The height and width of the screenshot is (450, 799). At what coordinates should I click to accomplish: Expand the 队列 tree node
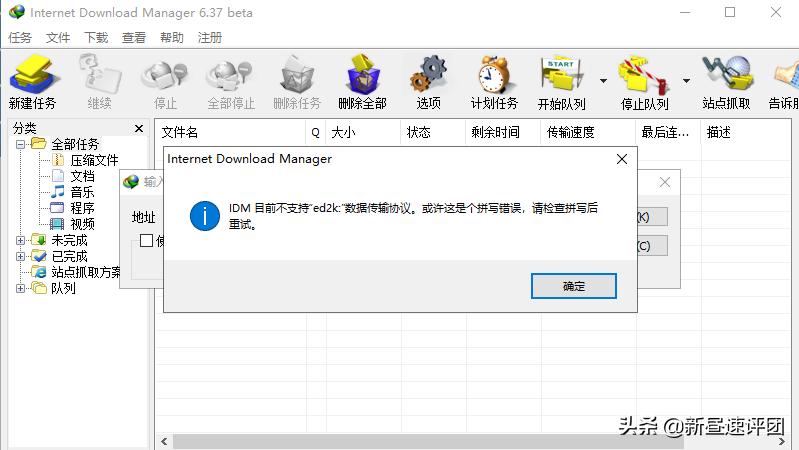coord(20,288)
